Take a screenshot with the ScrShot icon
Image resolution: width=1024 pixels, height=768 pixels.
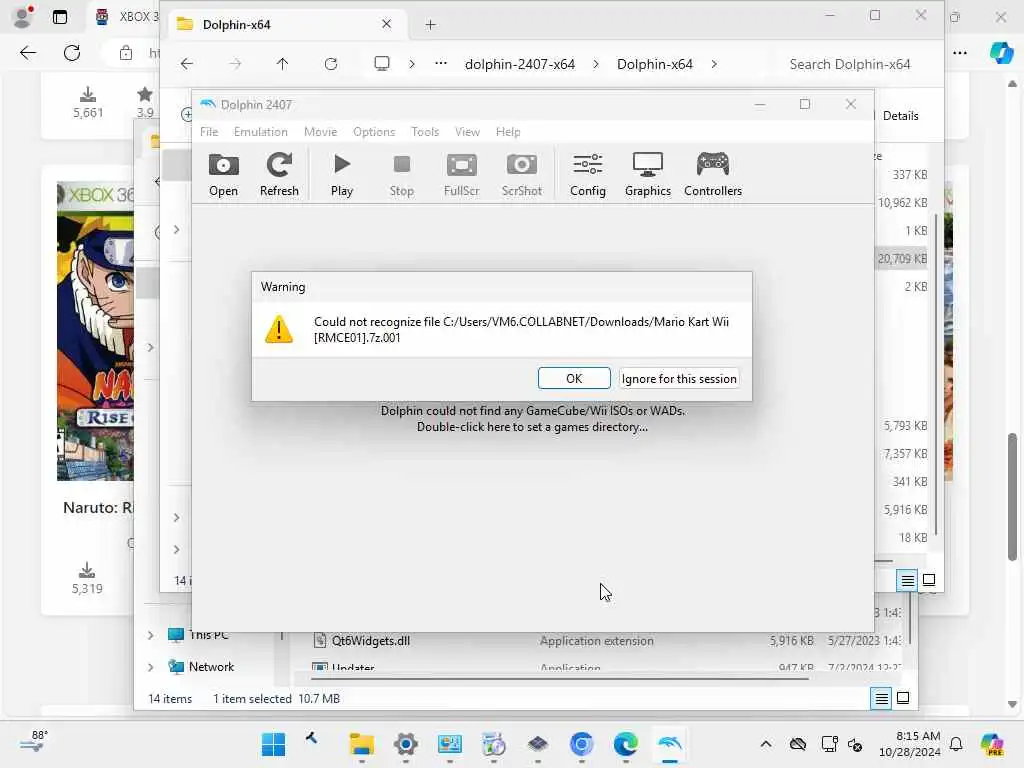(521, 174)
